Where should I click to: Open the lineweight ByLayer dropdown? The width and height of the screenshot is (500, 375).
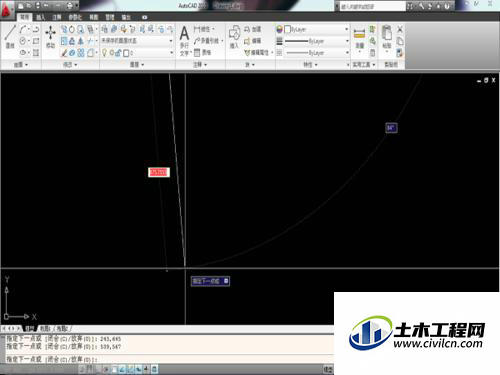click(x=316, y=41)
